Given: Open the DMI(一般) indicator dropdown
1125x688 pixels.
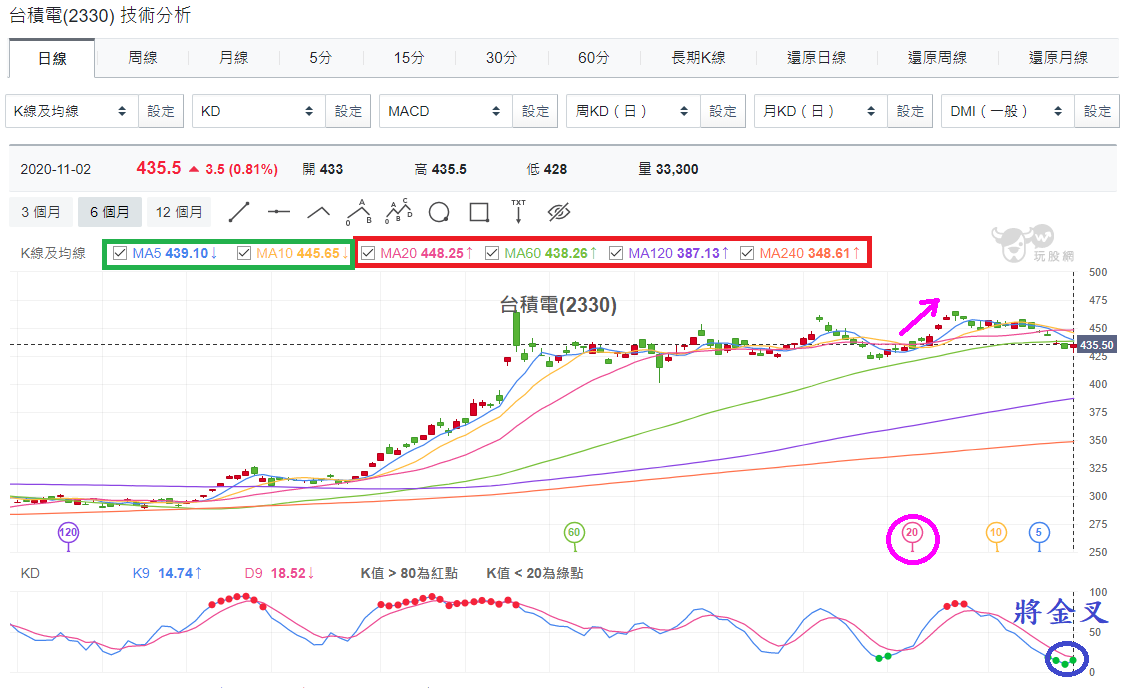Looking at the screenshot, I should coord(1007,111).
